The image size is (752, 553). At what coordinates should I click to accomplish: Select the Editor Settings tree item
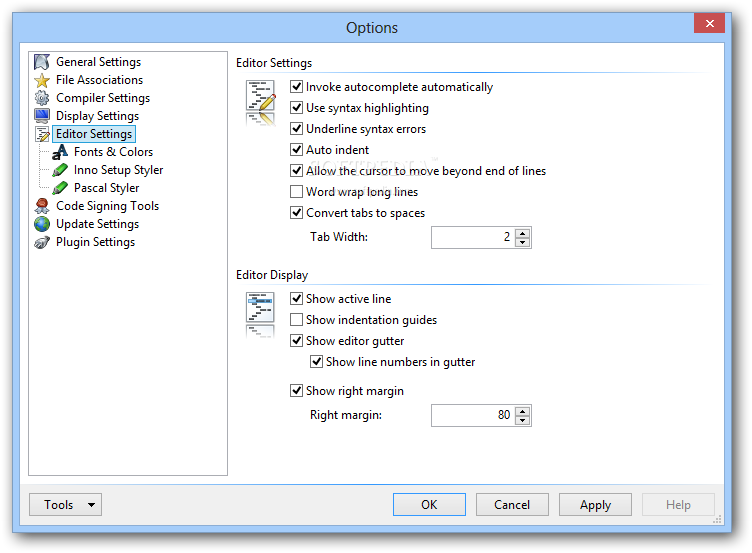pyautogui.click(x=94, y=134)
